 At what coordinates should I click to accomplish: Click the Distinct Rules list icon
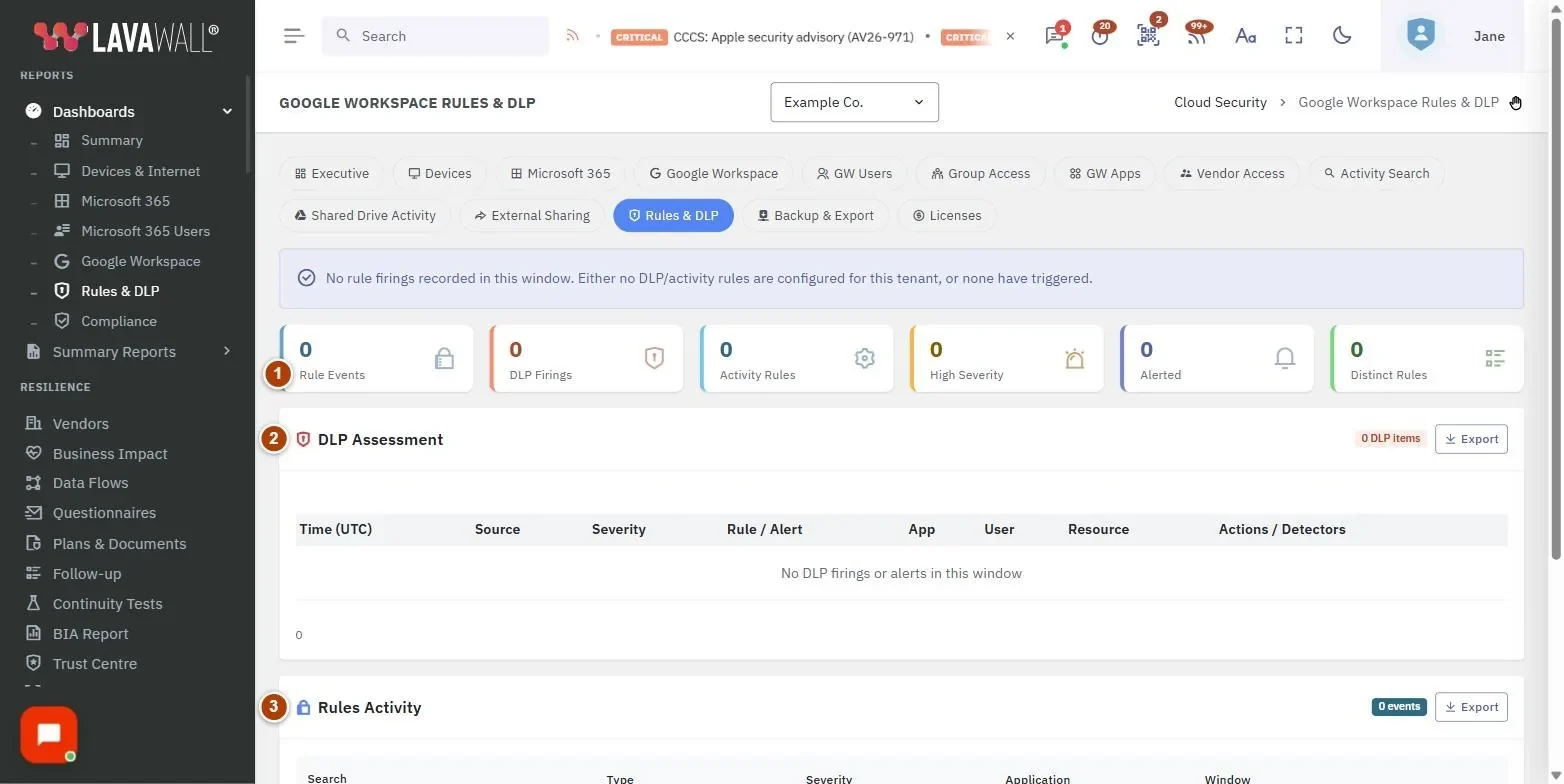tap(1495, 358)
